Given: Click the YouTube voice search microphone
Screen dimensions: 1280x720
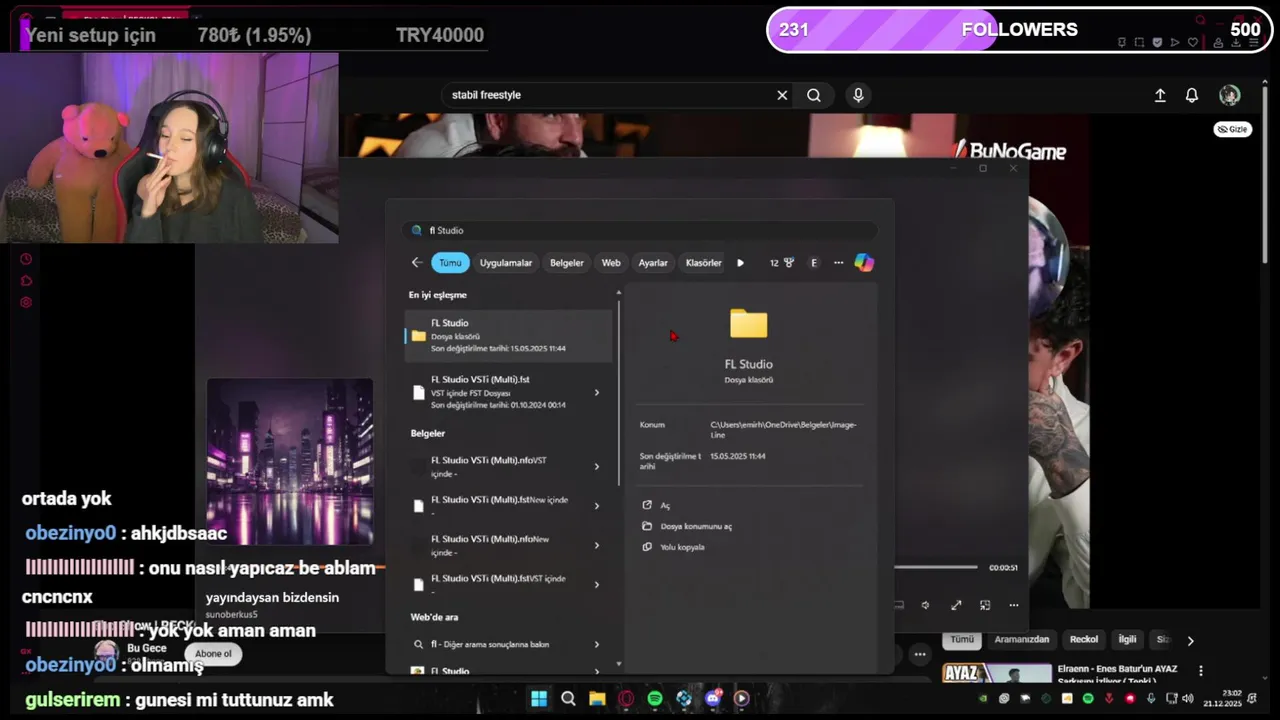Looking at the screenshot, I should click(858, 95).
